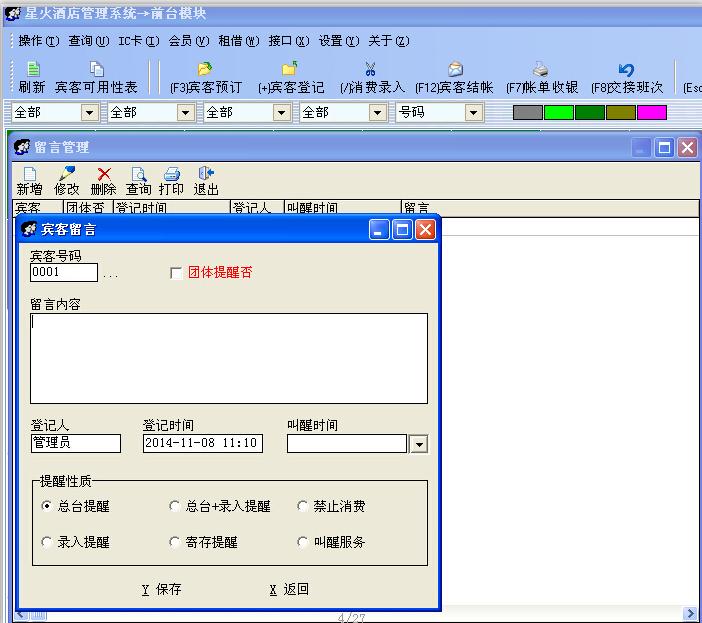
Task: Click the 登记人 column header
Action: [257, 208]
